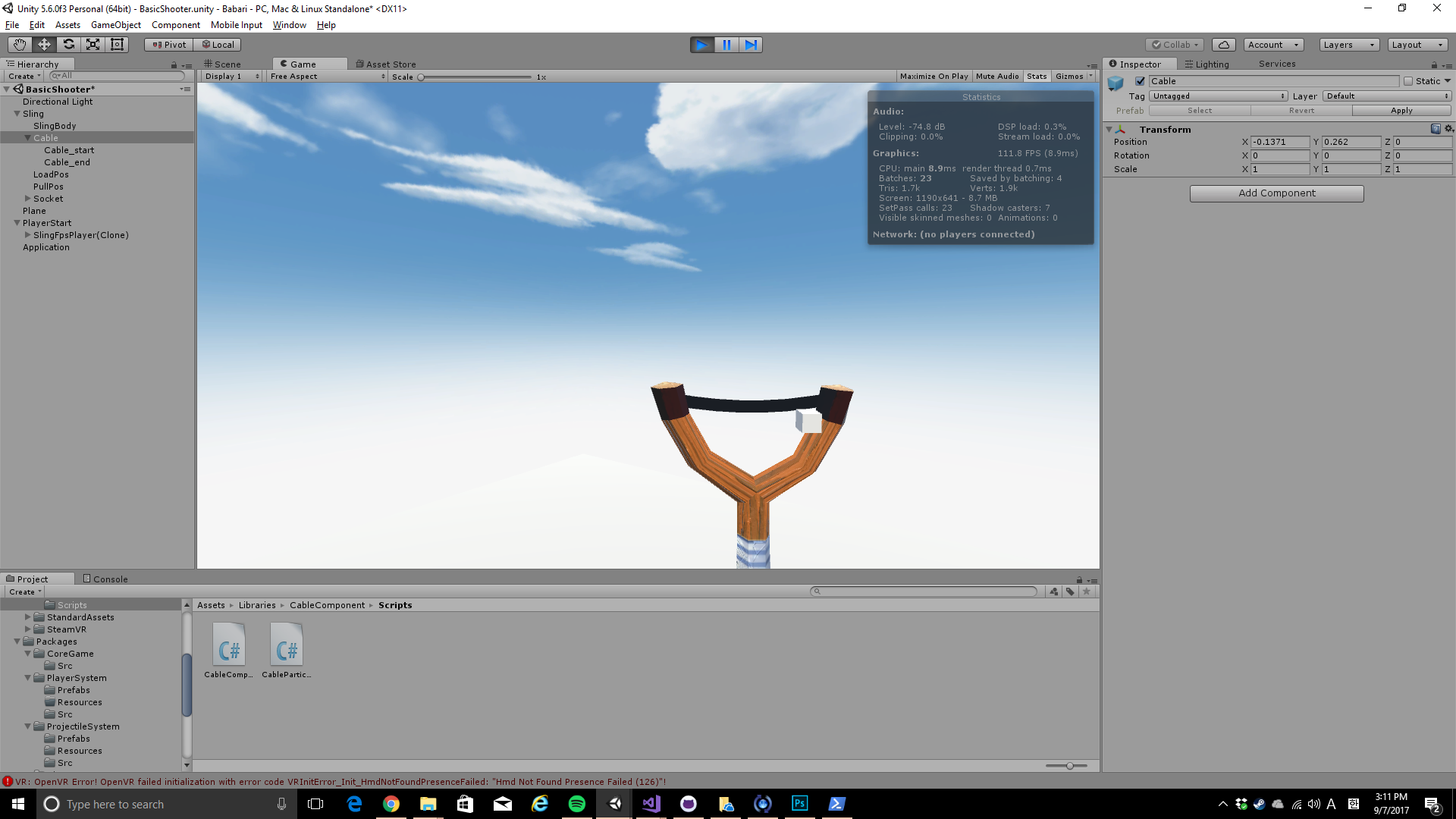Open Unity Cloud services via cloud icon

[1224, 44]
